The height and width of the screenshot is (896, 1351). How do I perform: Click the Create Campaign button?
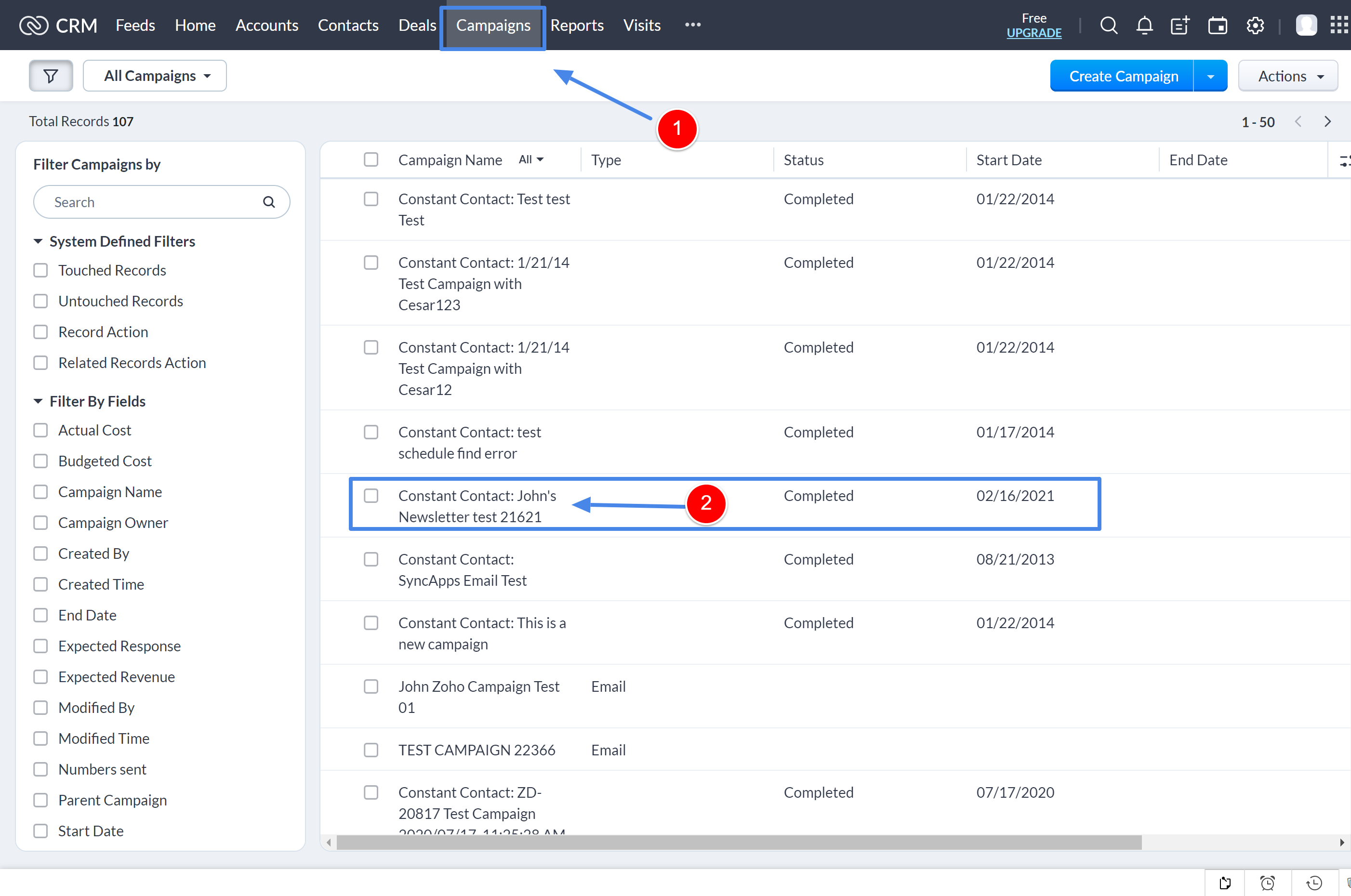[1123, 76]
